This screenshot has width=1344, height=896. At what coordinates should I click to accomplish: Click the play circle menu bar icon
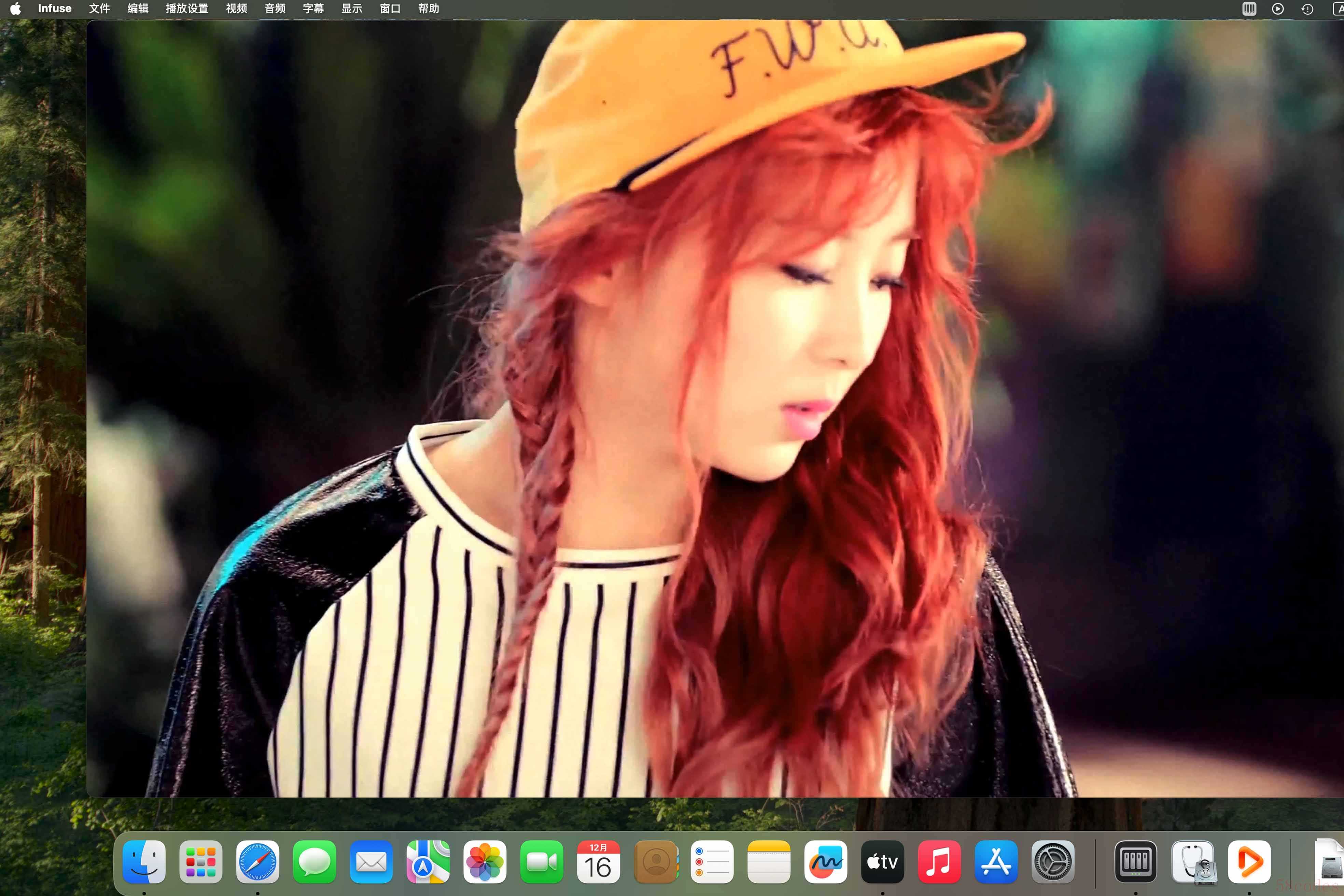(x=1278, y=9)
